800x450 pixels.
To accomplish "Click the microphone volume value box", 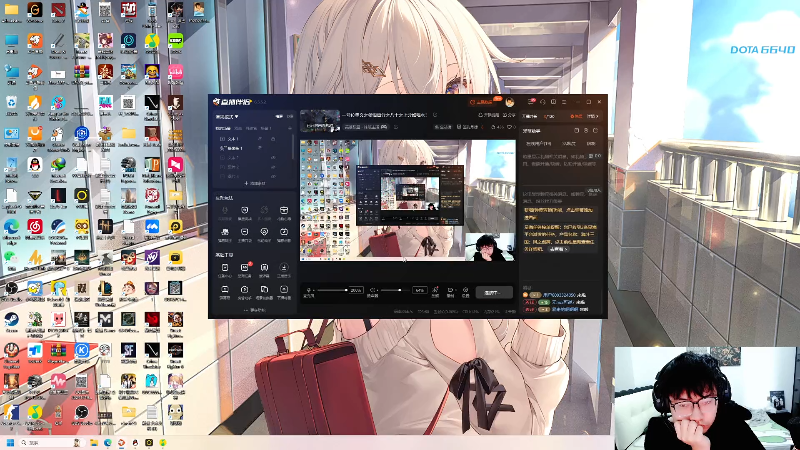I will pyautogui.click(x=356, y=290).
